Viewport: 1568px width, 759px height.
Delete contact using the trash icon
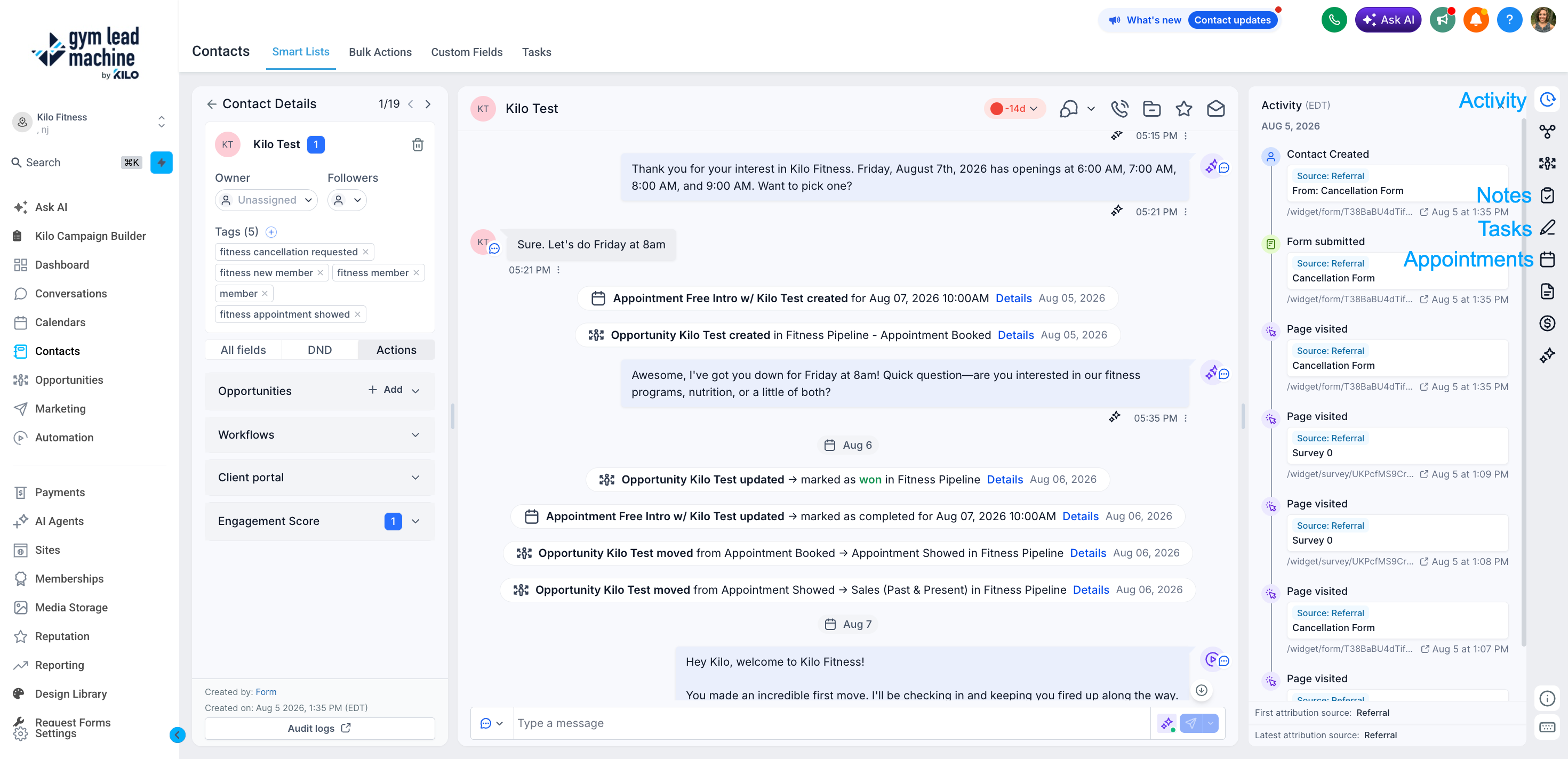coord(418,144)
